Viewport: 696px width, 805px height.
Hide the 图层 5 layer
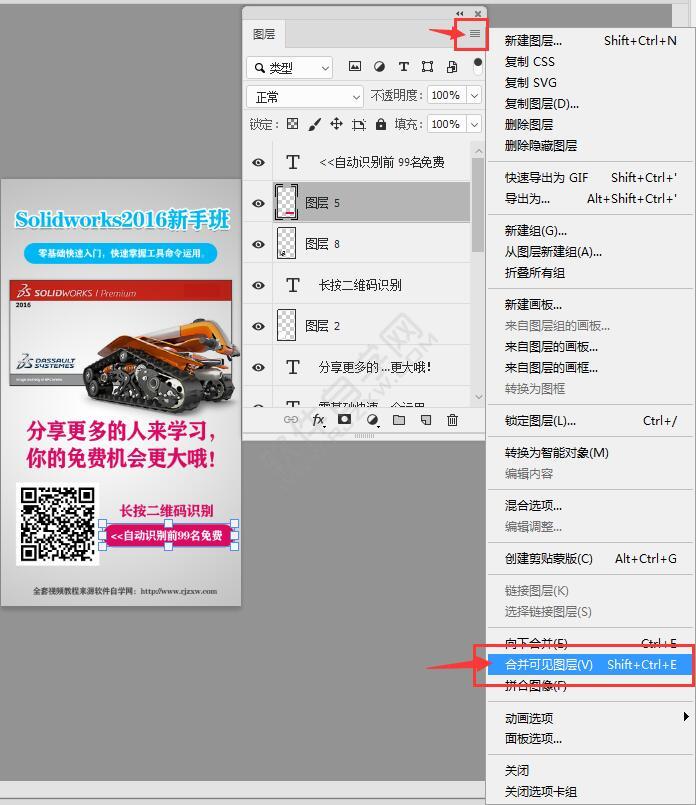(x=258, y=203)
